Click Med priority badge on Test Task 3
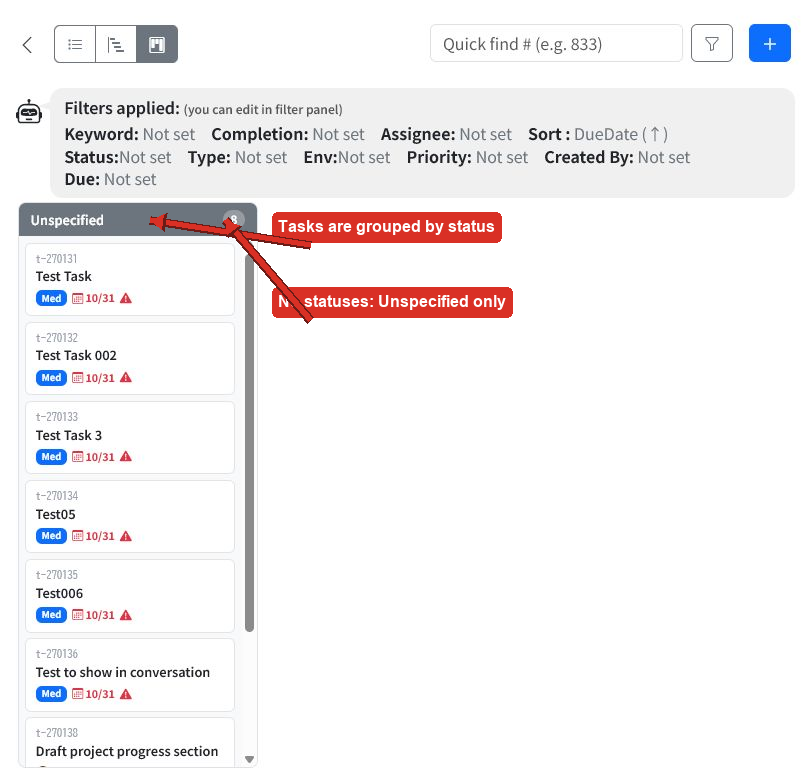Viewport: 811px width, 780px height. click(x=51, y=457)
